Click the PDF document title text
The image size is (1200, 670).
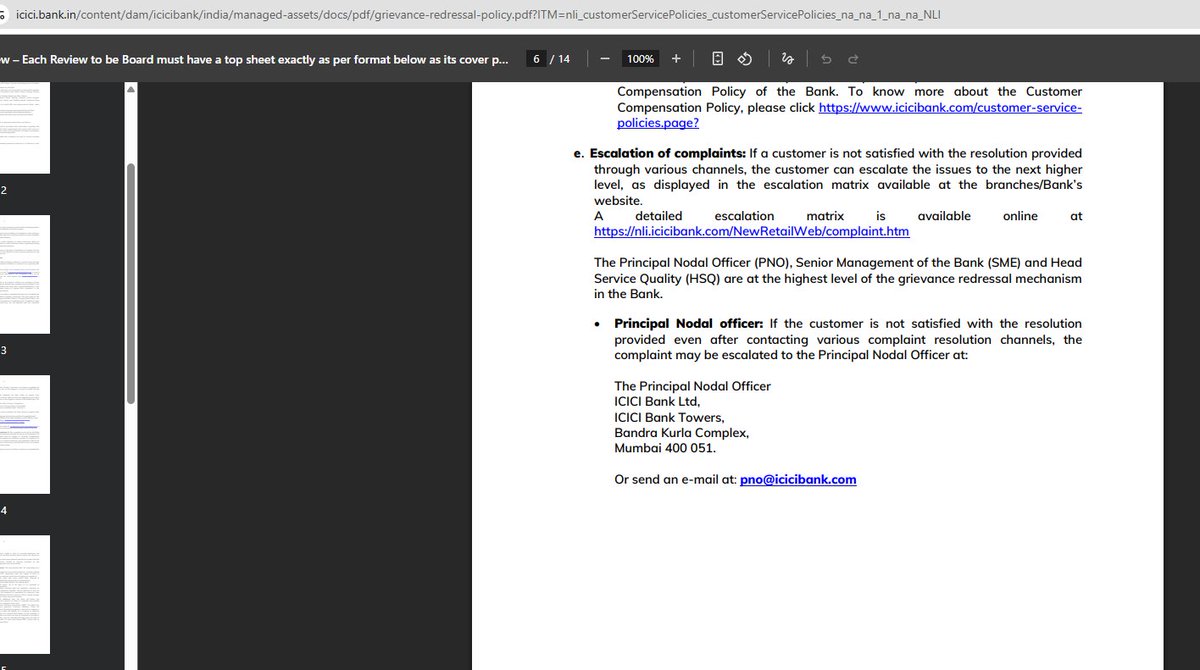click(x=254, y=59)
